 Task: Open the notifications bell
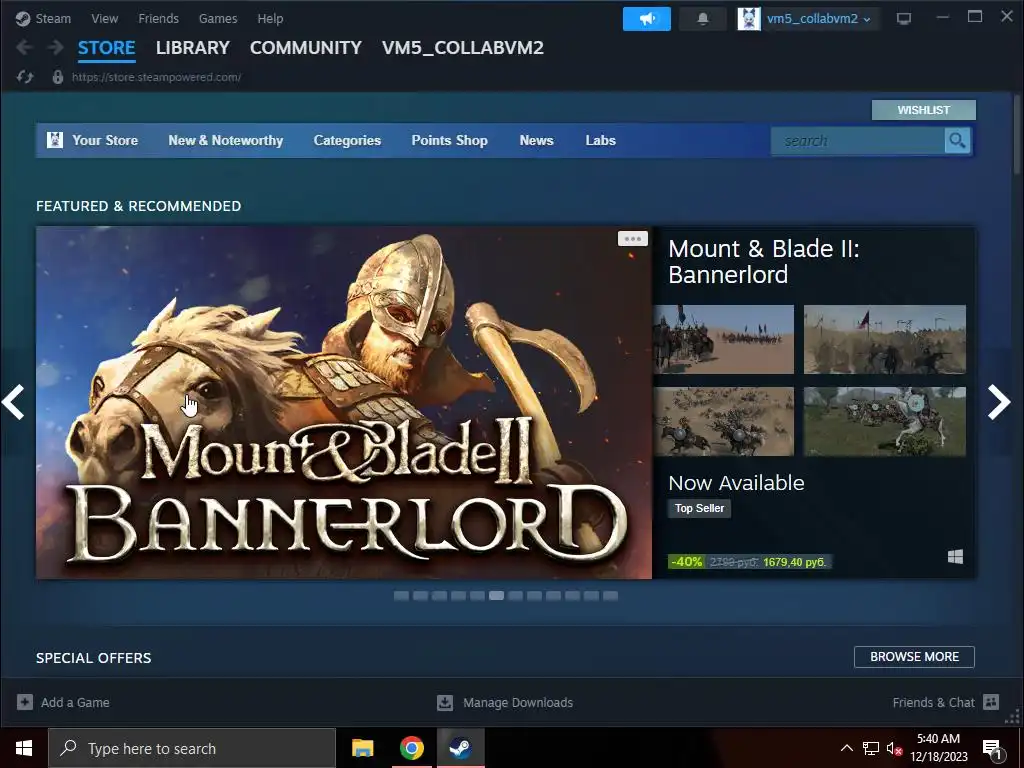click(x=703, y=19)
